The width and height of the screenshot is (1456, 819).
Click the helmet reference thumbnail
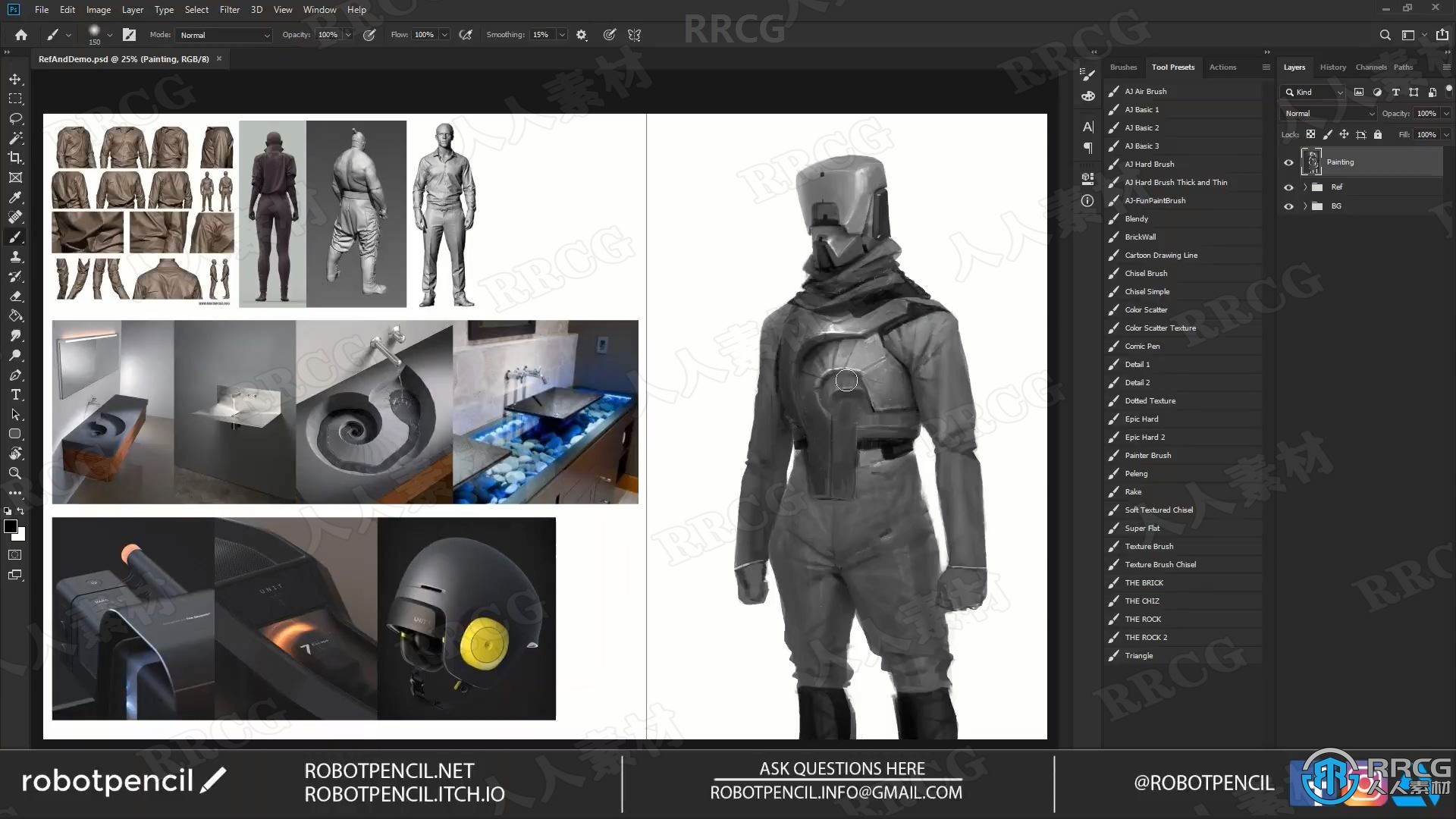coord(466,617)
